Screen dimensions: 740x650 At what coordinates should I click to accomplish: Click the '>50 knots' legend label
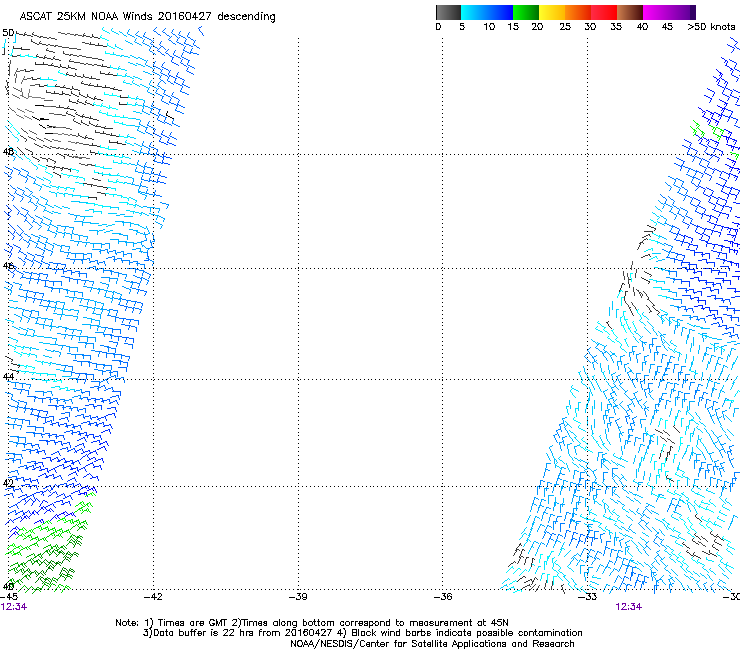click(711, 27)
